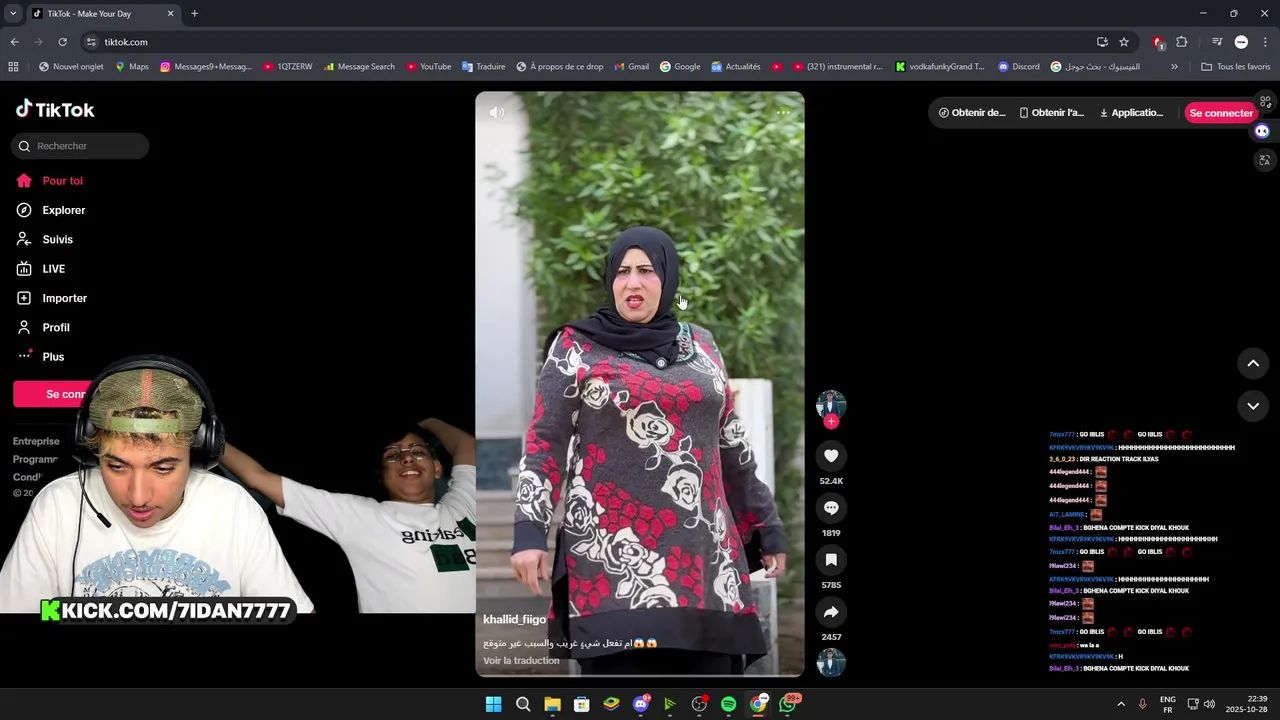This screenshot has height=720, width=1280.
Task: Open YouTube bookmark
Action: [x=428, y=67]
